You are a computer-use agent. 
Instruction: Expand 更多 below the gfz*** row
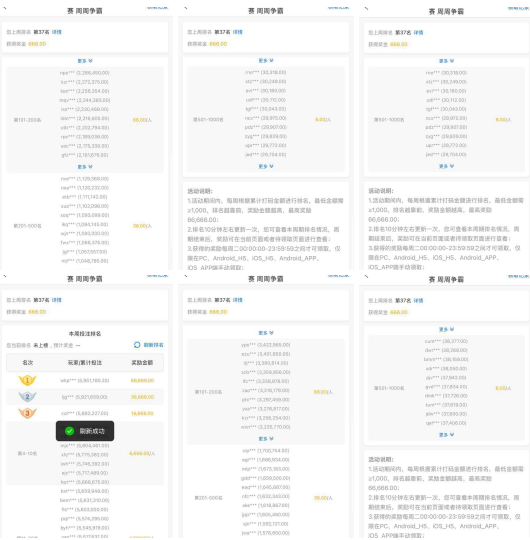point(85,167)
